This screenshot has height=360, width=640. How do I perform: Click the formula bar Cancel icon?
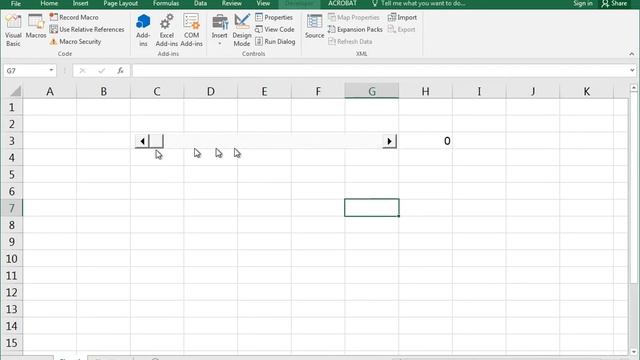pyautogui.click(x=82, y=71)
